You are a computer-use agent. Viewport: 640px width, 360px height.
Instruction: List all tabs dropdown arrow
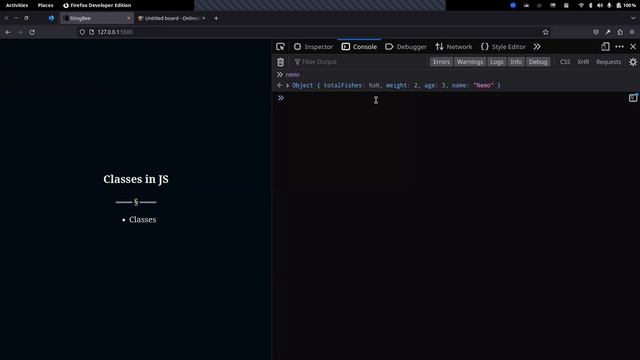[633, 18]
